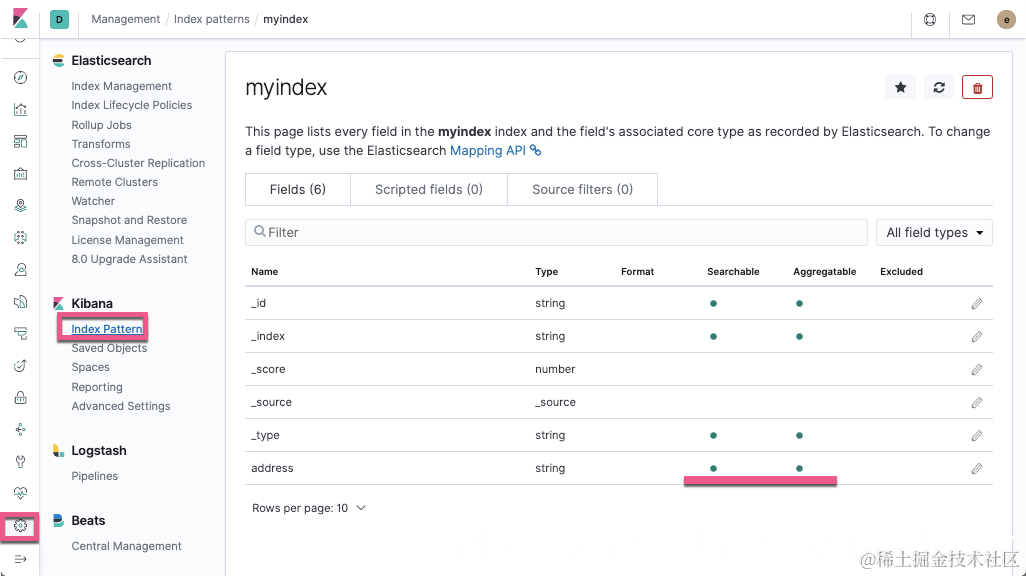
Task: Delete the myindex index pattern
Action: tap(977, 88)
